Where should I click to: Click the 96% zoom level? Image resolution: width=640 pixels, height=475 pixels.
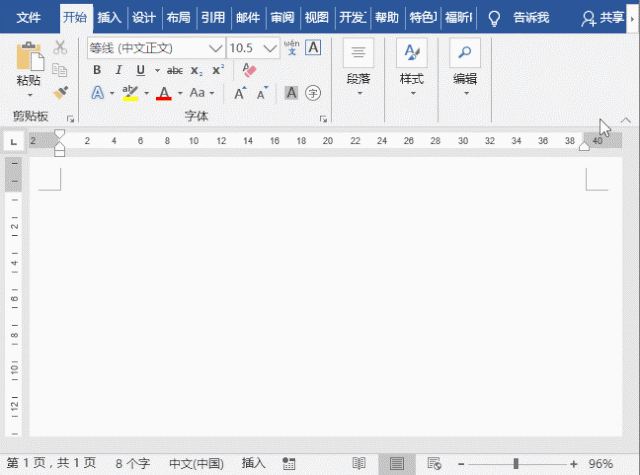click(x=601, y=464)
